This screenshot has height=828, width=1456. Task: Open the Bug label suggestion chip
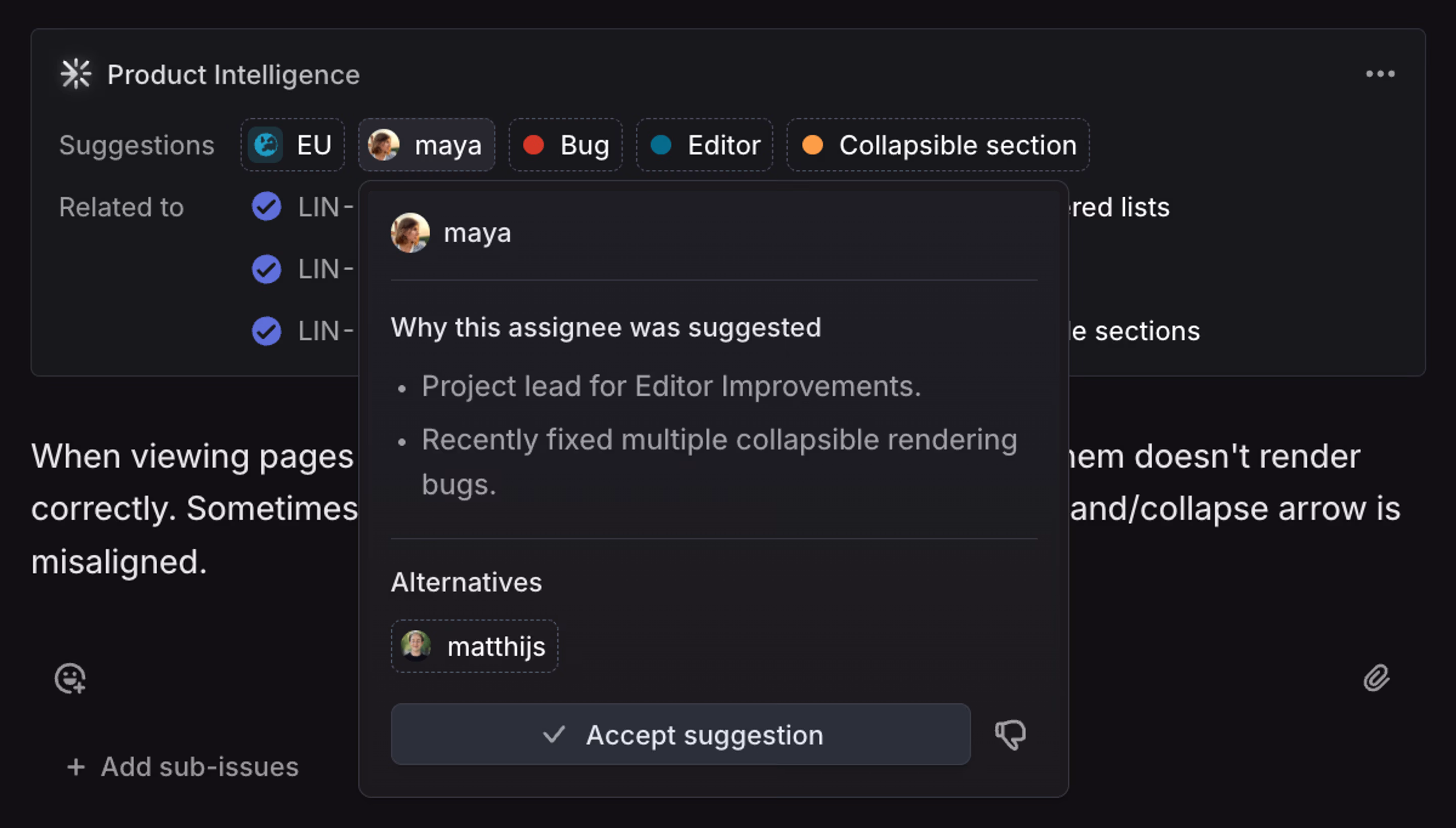[x=566, y=145]
